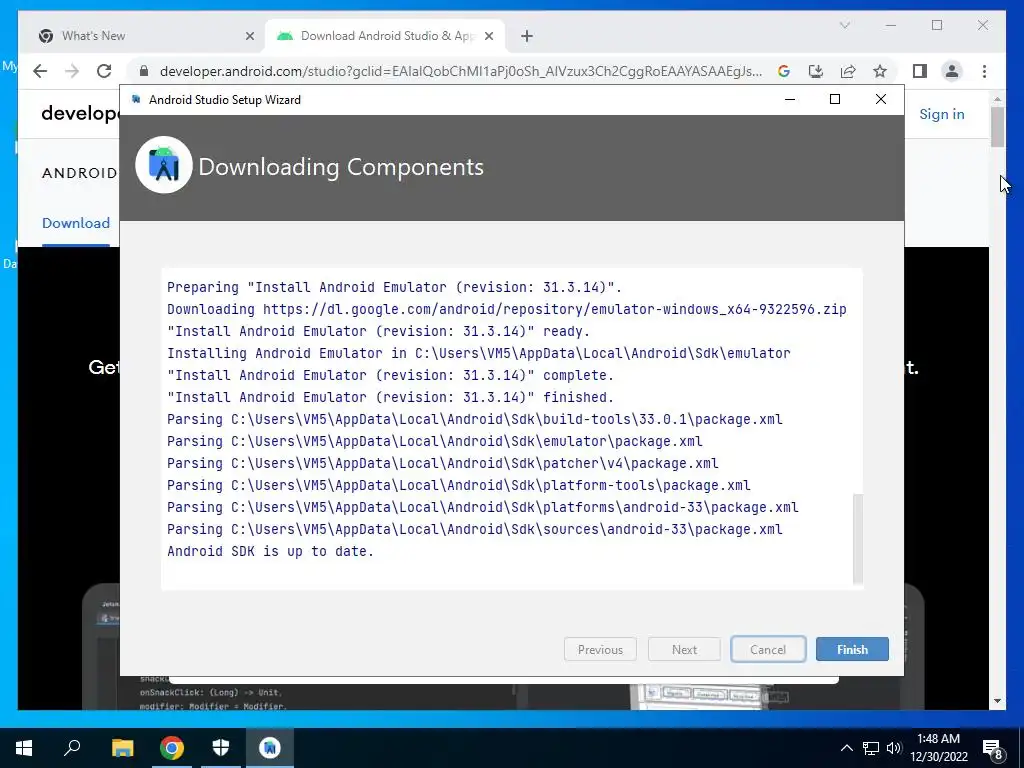The image size is (1024, 768).
Task: Click the Cancel button in the wizard
Action: click(768, 649)
